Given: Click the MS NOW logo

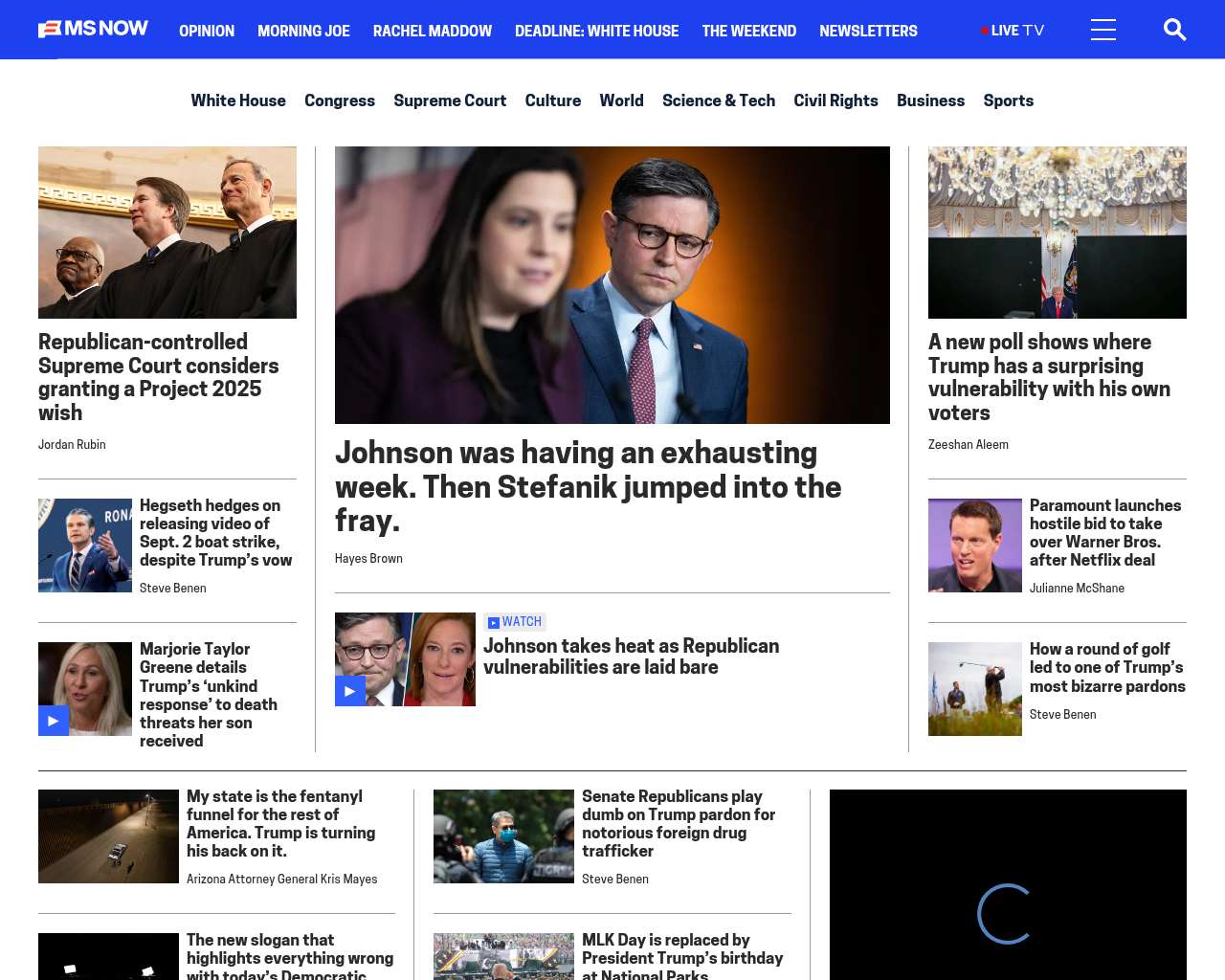Looking at the screenshot, I should pyautogui.click(x=93, y=30).
